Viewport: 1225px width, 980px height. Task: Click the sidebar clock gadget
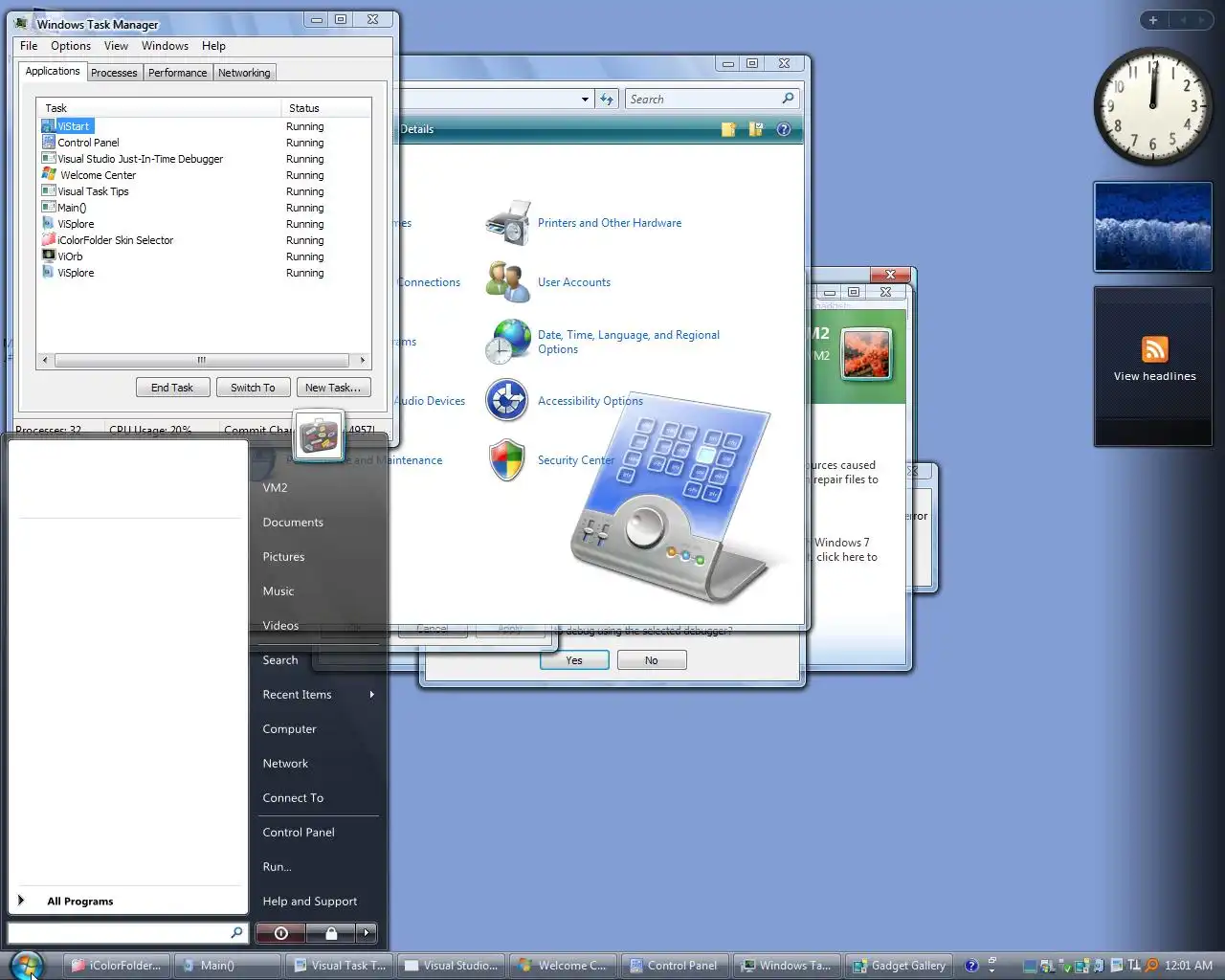(1152, 106)
